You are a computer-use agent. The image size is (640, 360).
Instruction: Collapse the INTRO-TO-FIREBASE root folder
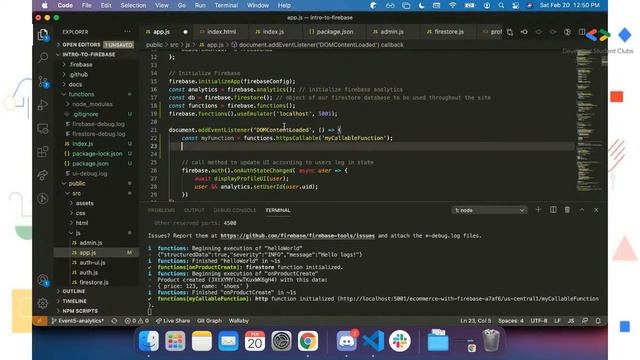pyautogui.click(x=96, y=54)
